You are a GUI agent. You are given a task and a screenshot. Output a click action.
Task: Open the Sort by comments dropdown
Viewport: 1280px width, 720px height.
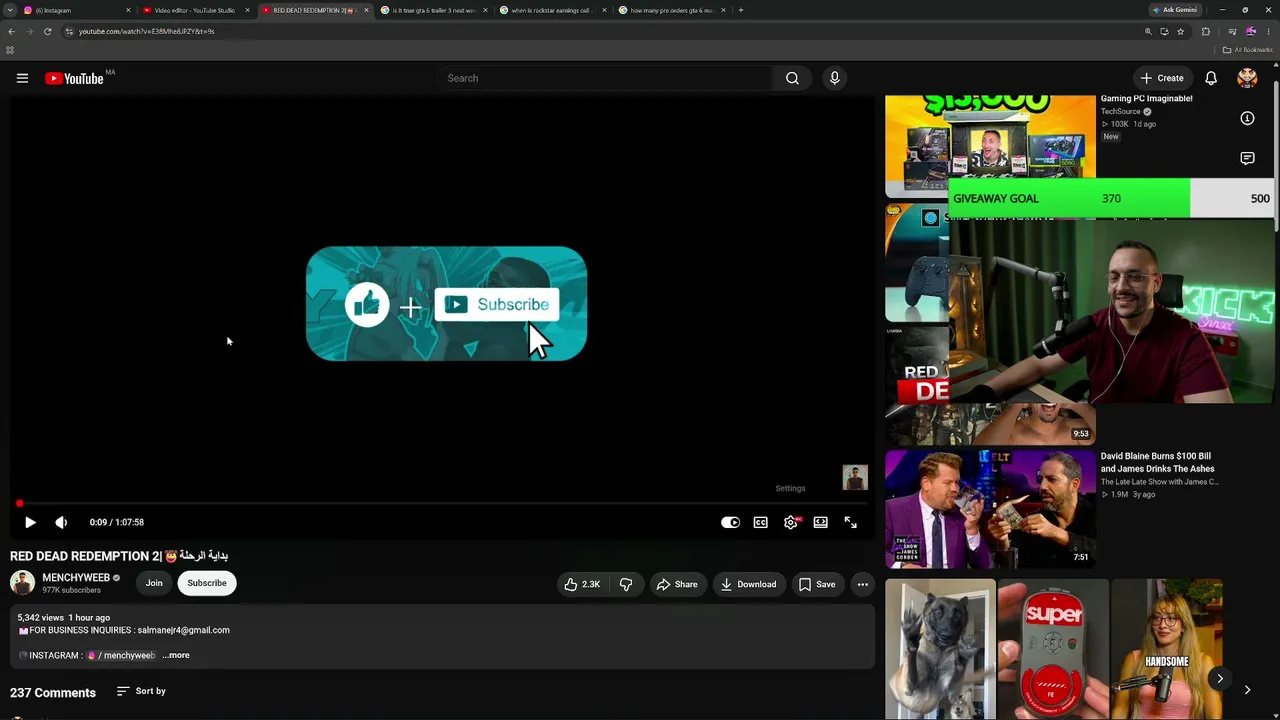(141, 691)
